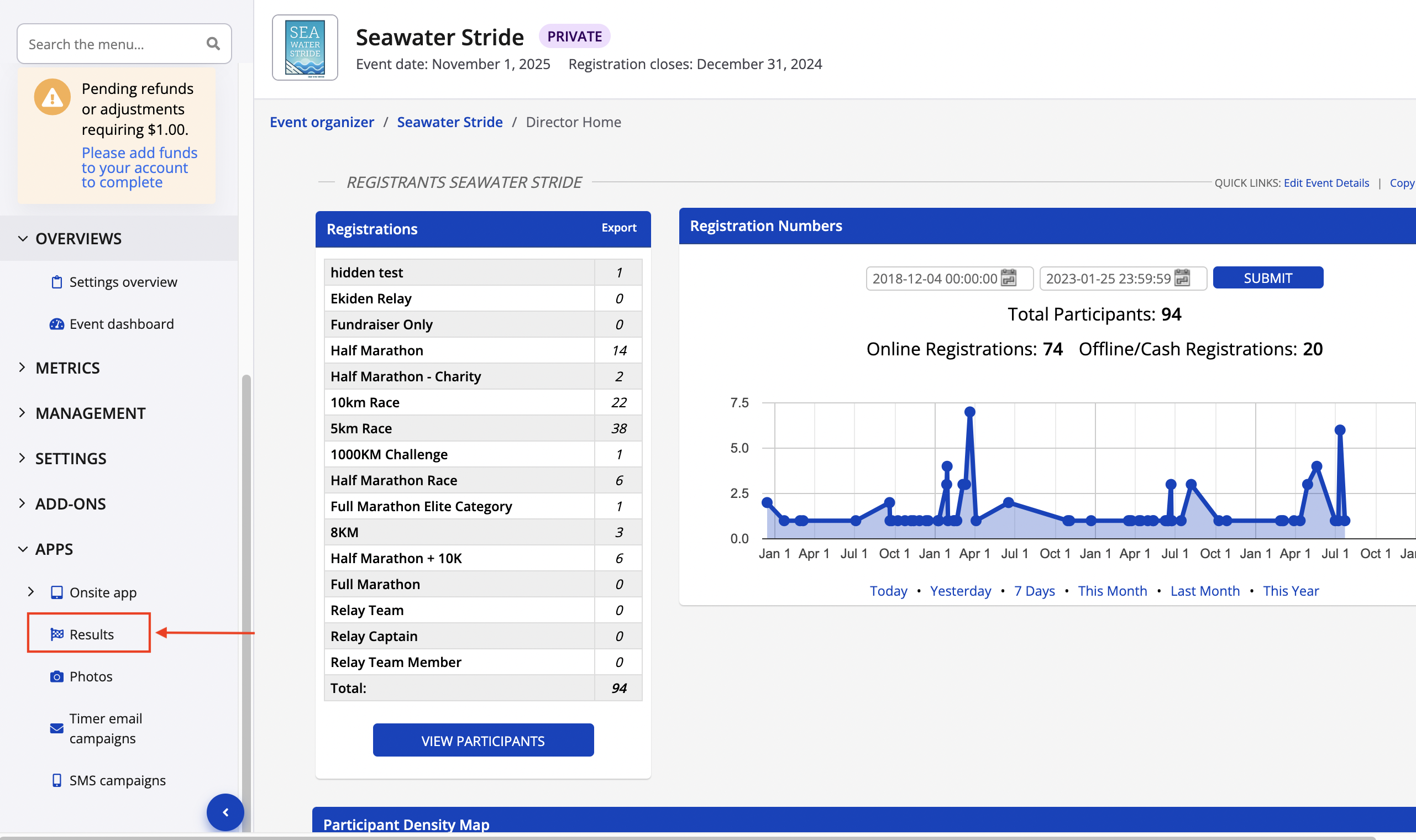
Task: Click the Timer email campaigns envelope icon
Action: [56, 728]
